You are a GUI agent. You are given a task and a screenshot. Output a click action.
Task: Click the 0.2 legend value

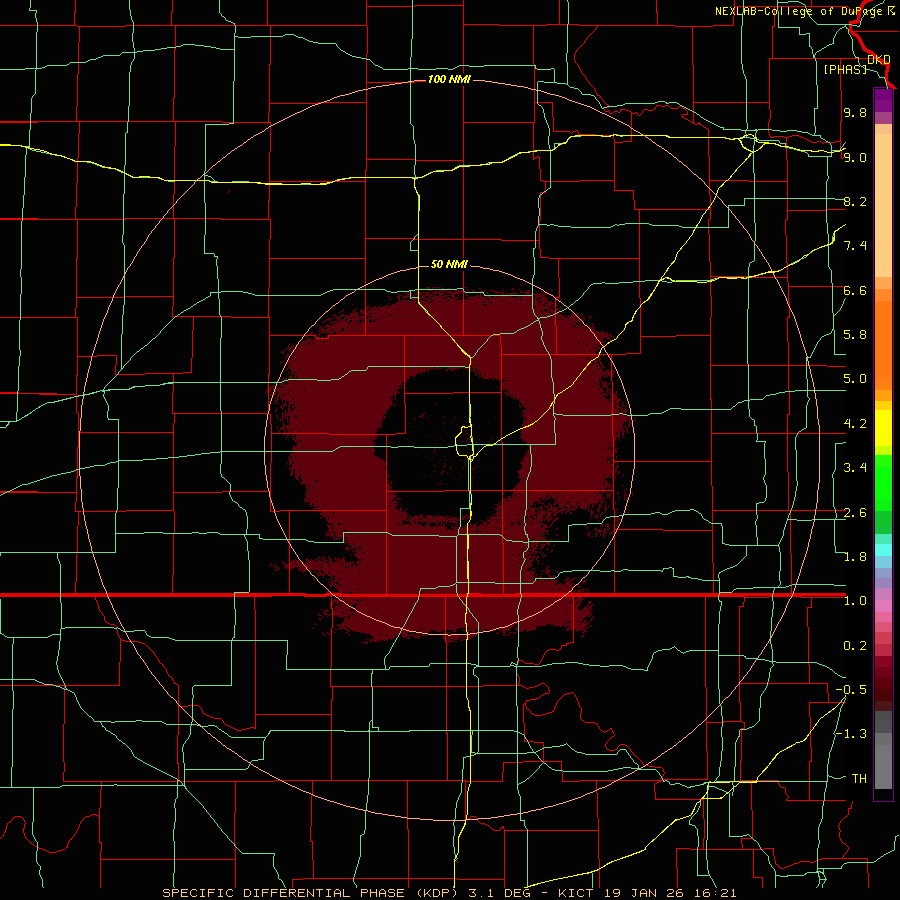855,646
